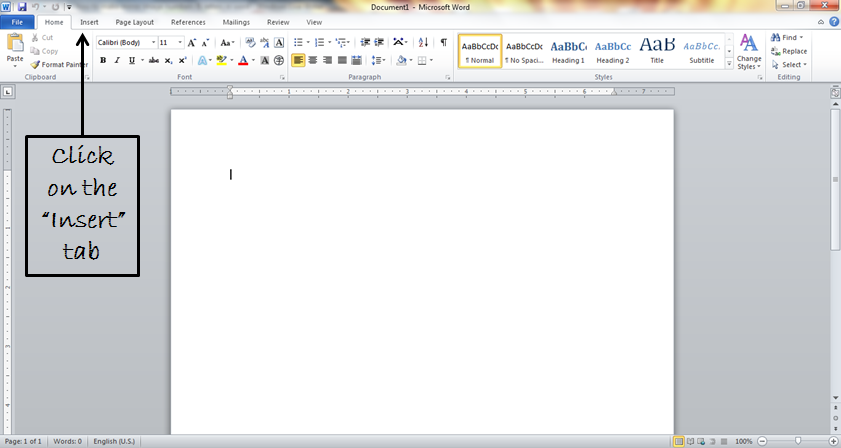
Task: Click the Multilevel List icon
Action: point(342,42)
